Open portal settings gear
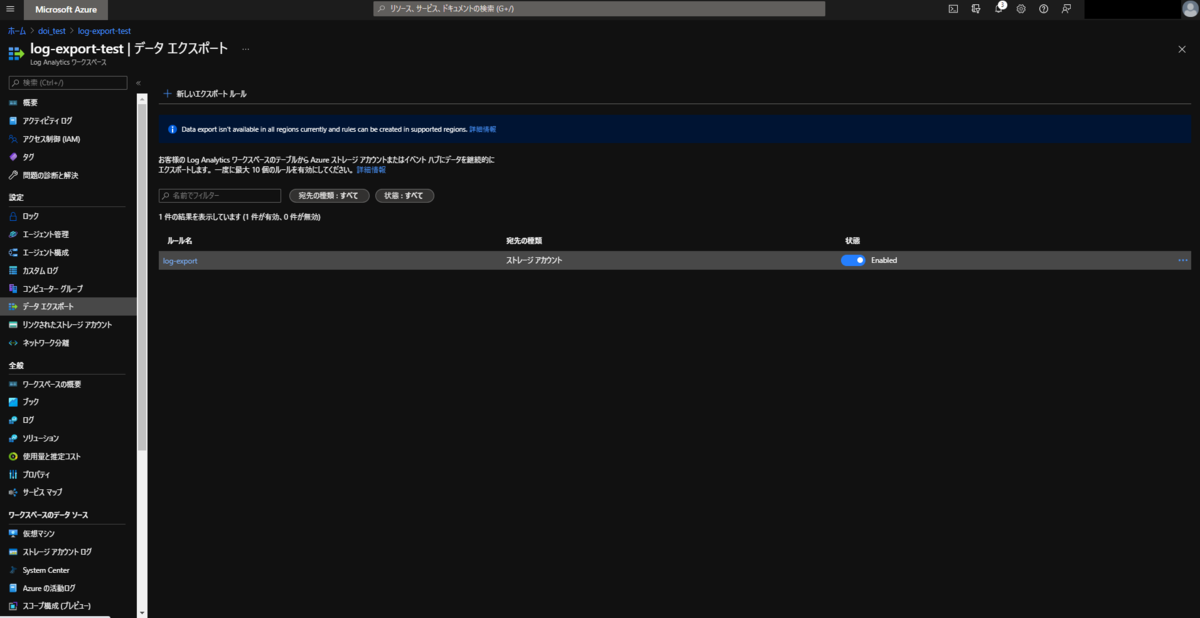 pos(1021,8)
